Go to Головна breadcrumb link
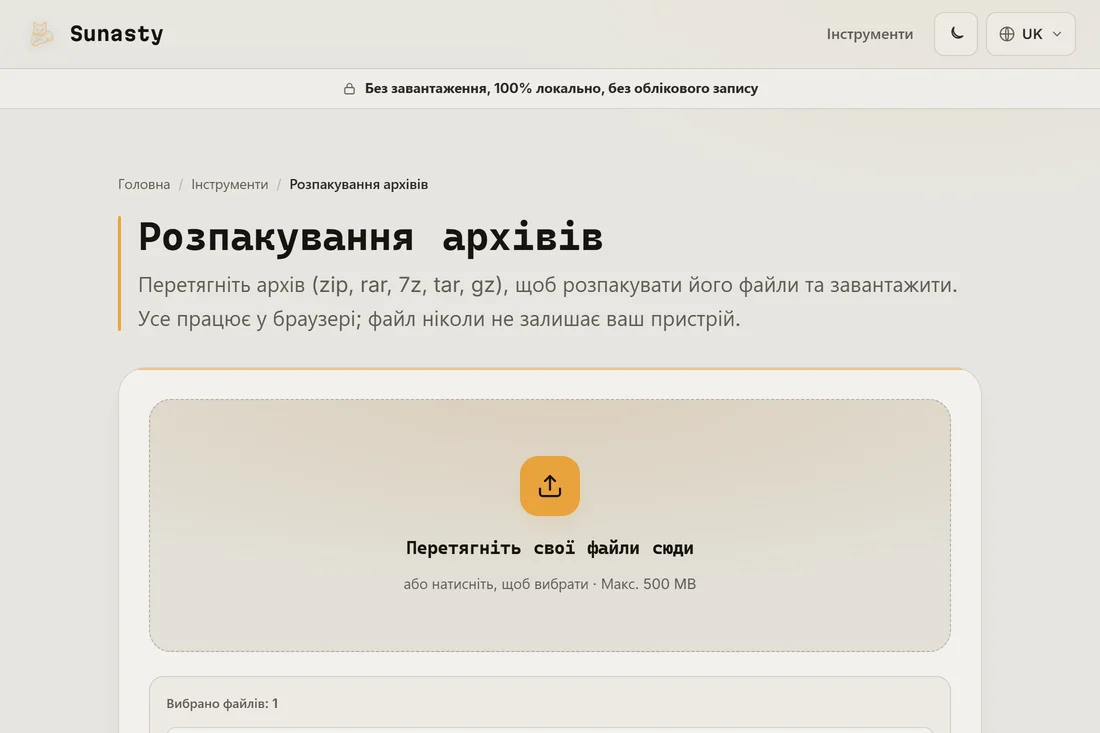 (144, 184)
